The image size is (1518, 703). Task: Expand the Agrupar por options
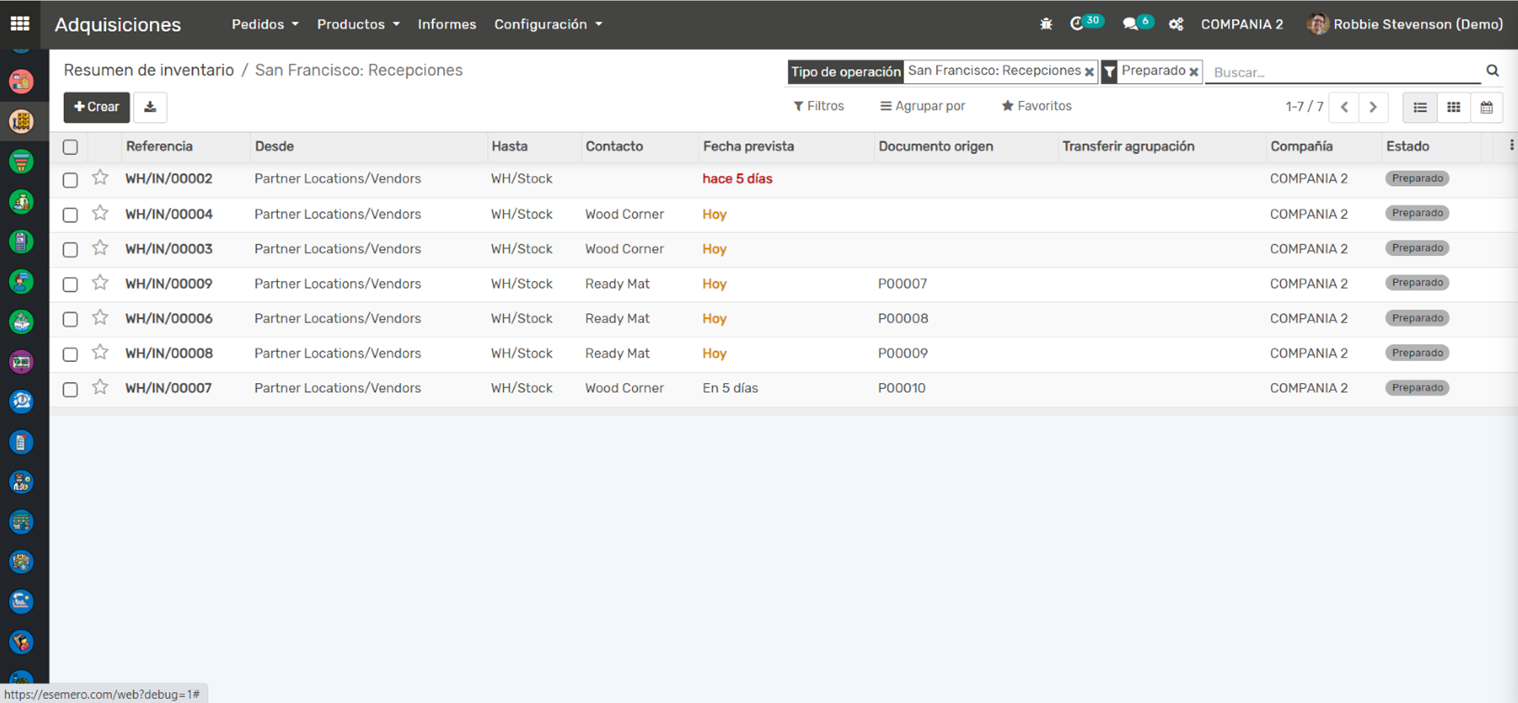coord(922,106)
